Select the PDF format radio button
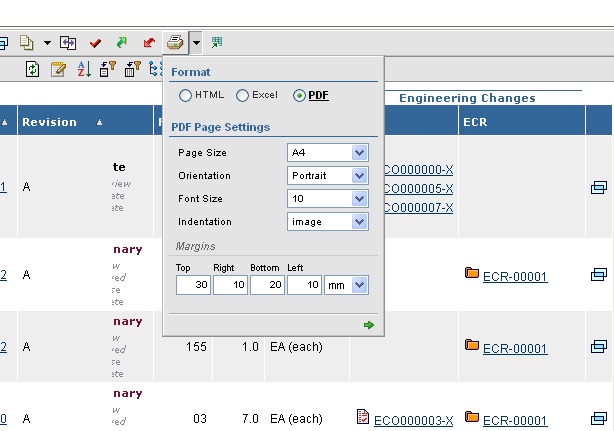 point(299,95)
